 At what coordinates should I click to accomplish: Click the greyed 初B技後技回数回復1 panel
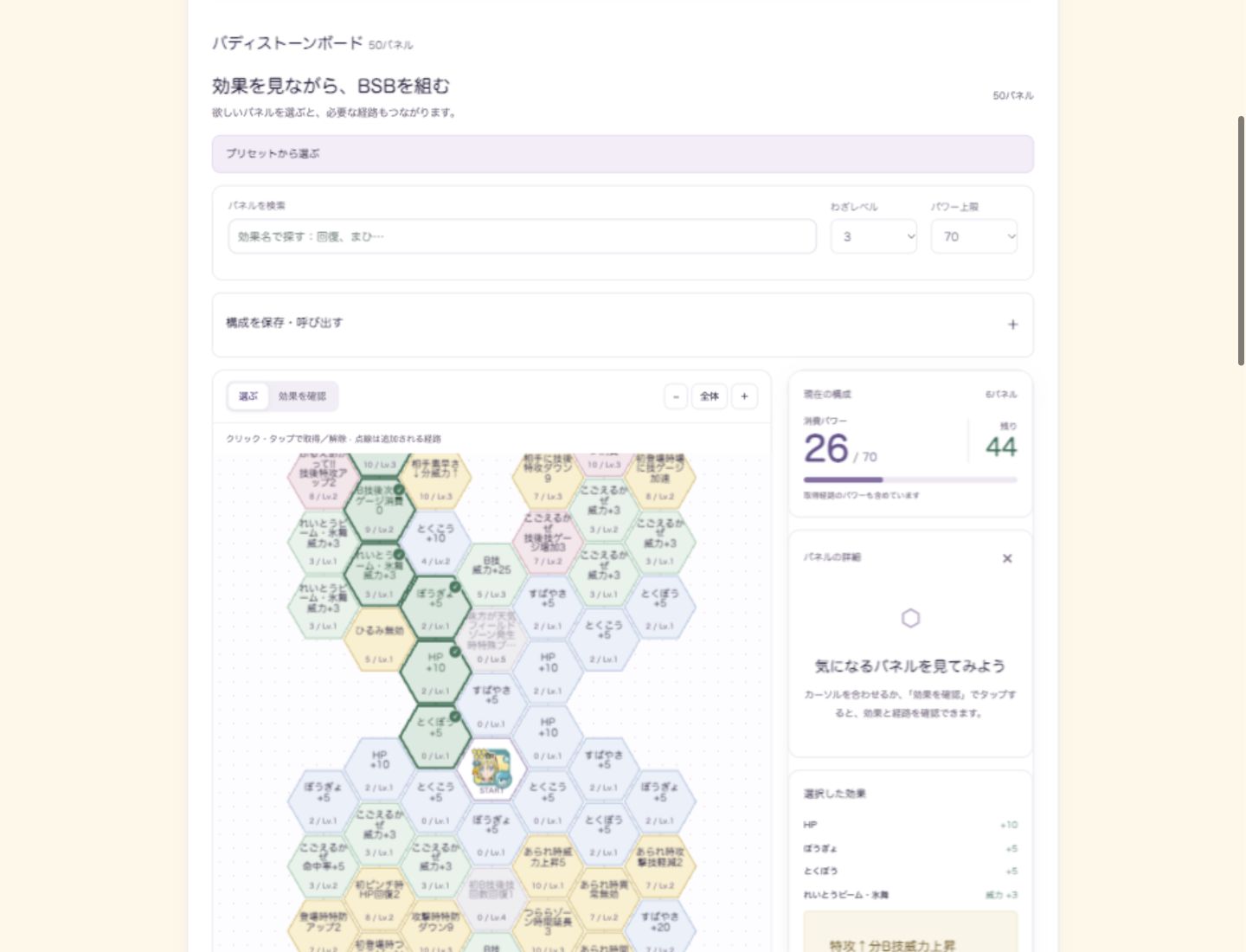point(491,900)
